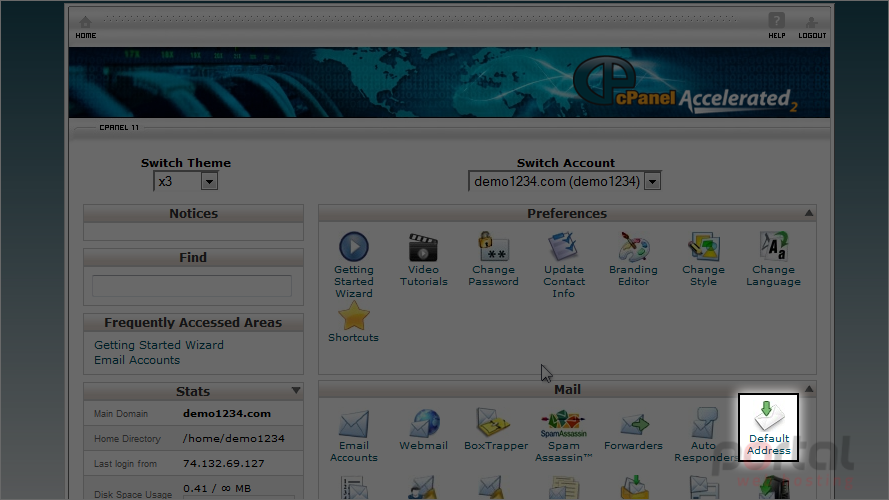Click the Notices panel header

193,214
